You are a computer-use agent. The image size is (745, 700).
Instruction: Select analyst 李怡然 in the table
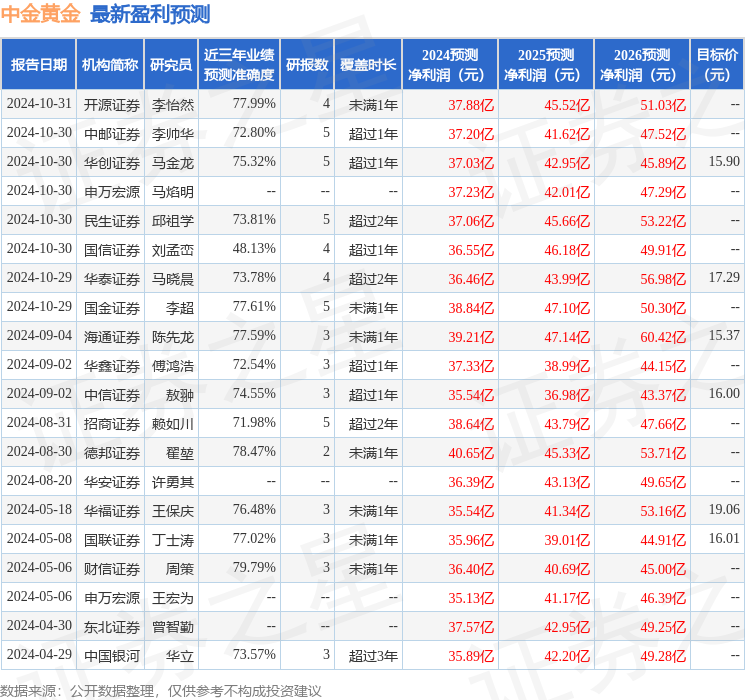(x=172, y=104)
